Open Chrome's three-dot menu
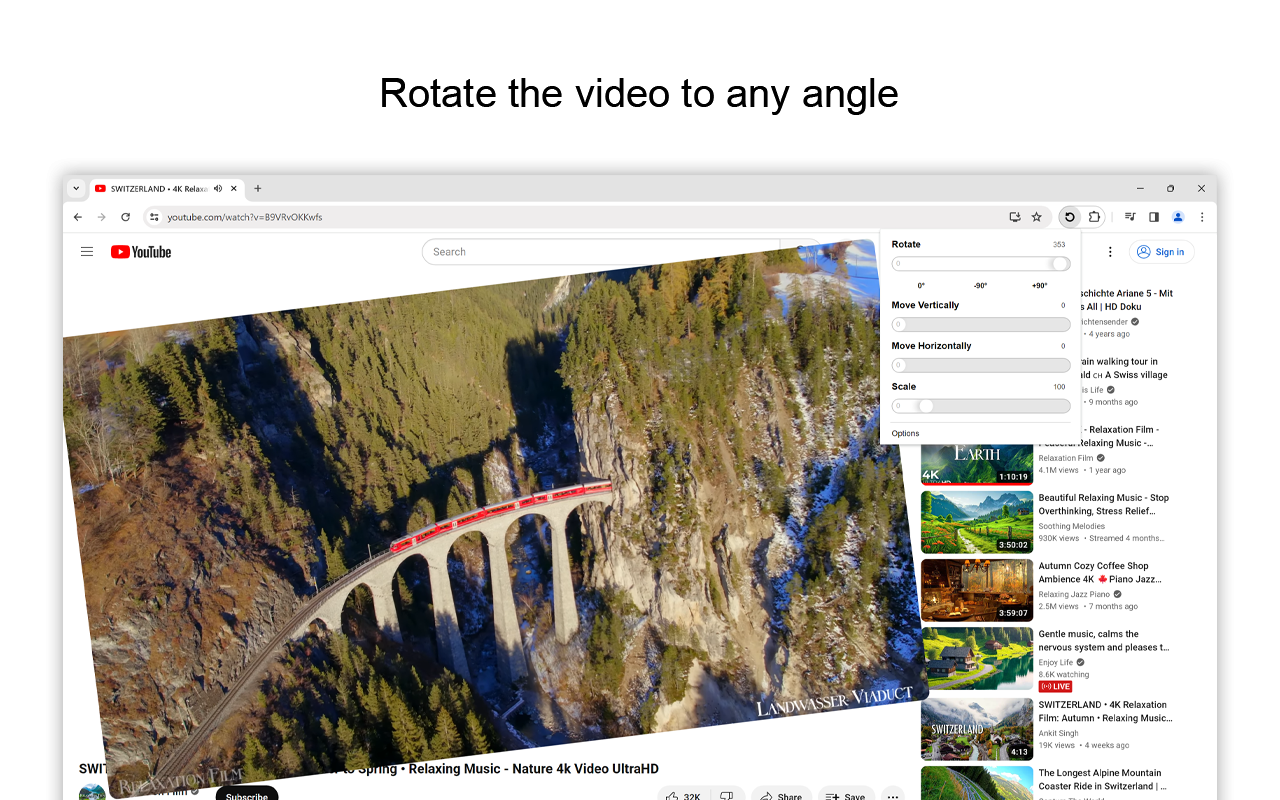Image resolution: width=1280 pixels, height=800 pixels. click(x=1202, y=217)
